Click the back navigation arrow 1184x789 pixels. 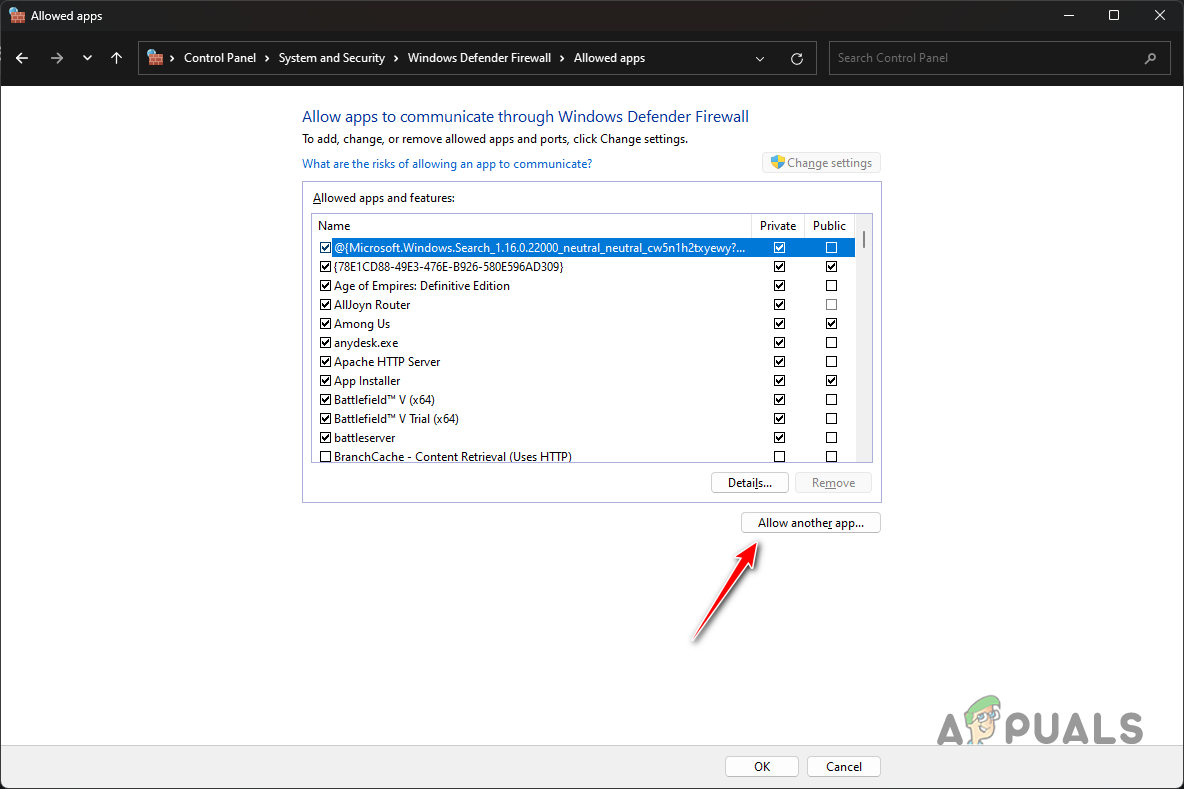pyautogui.click(x=22, y=58)
